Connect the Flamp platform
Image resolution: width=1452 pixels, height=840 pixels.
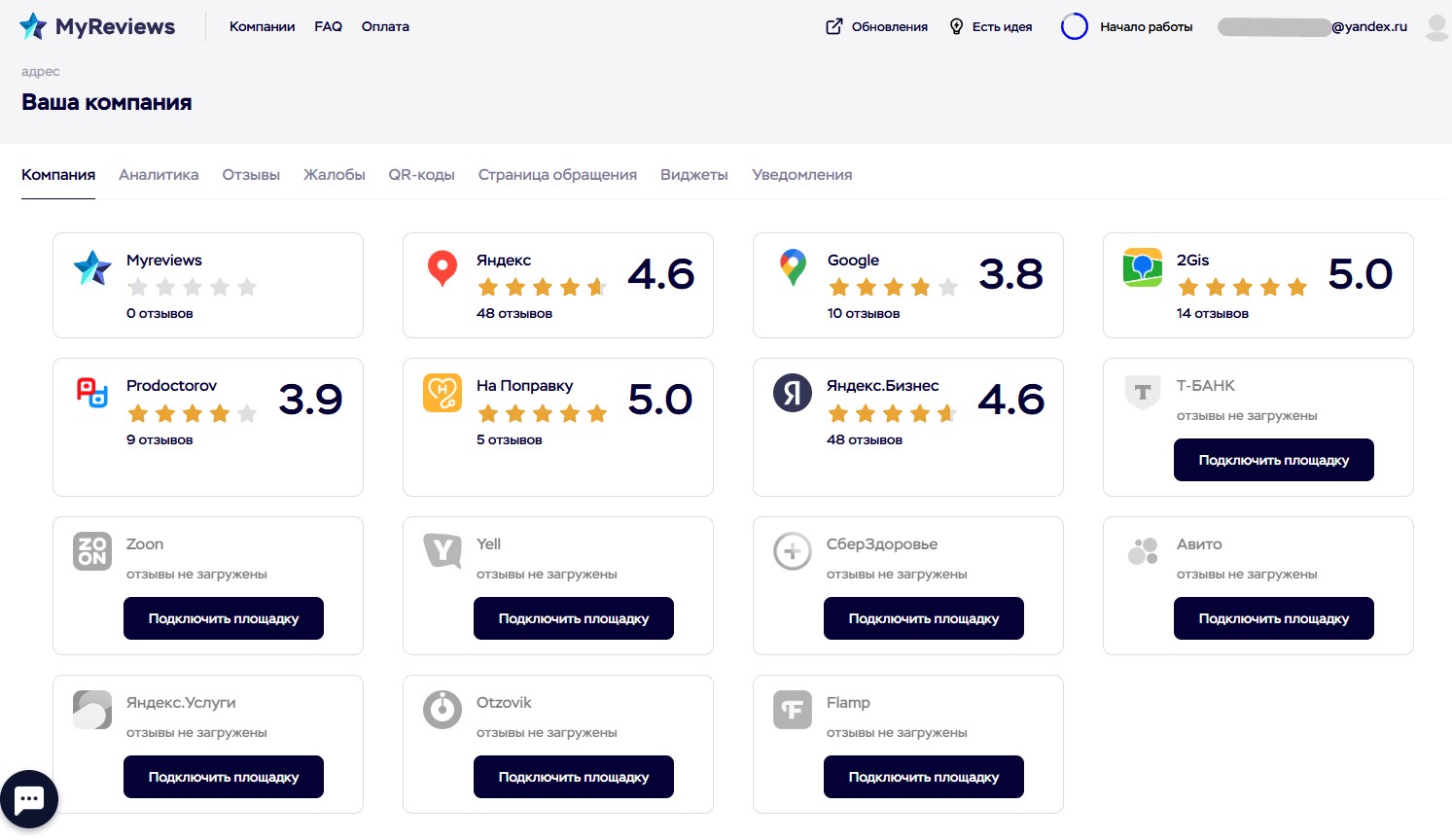[x=923, y=777]
